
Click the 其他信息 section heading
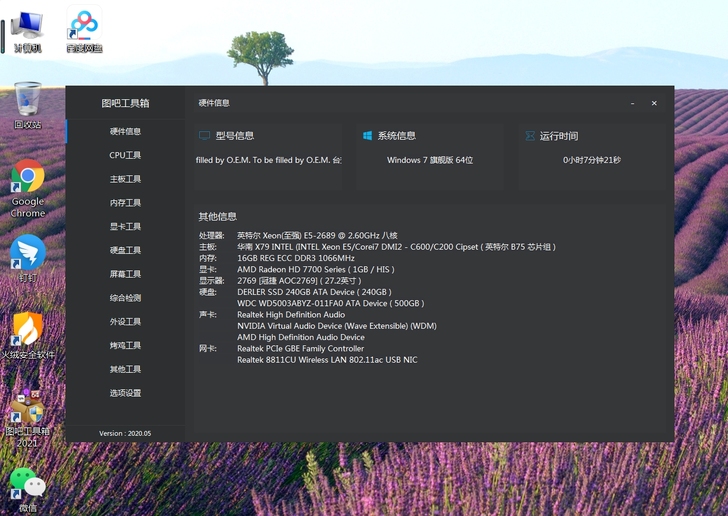218,216
